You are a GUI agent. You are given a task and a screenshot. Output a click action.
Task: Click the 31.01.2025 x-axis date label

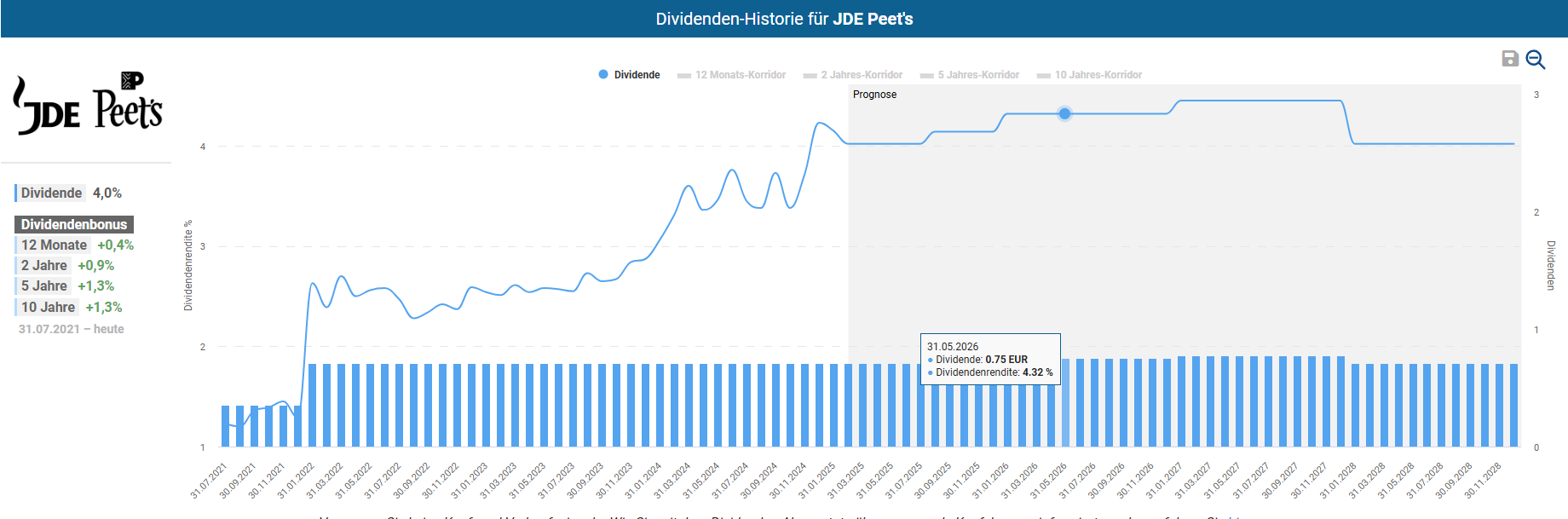point(817,482)
